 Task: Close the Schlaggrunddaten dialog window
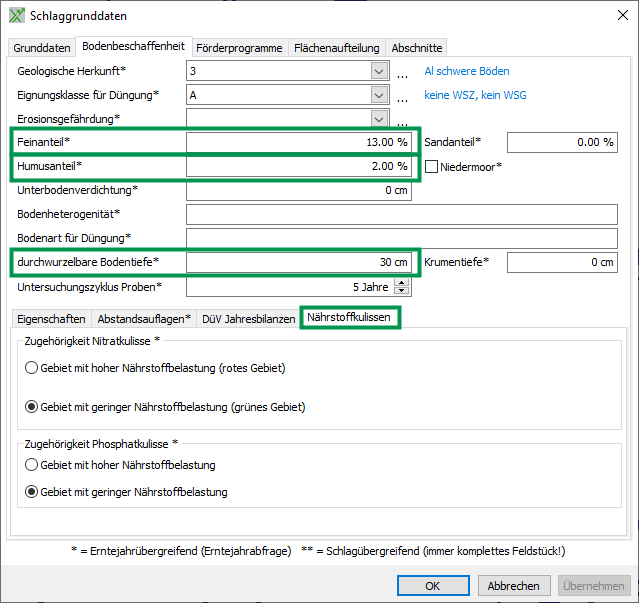(x=615, y=16)
